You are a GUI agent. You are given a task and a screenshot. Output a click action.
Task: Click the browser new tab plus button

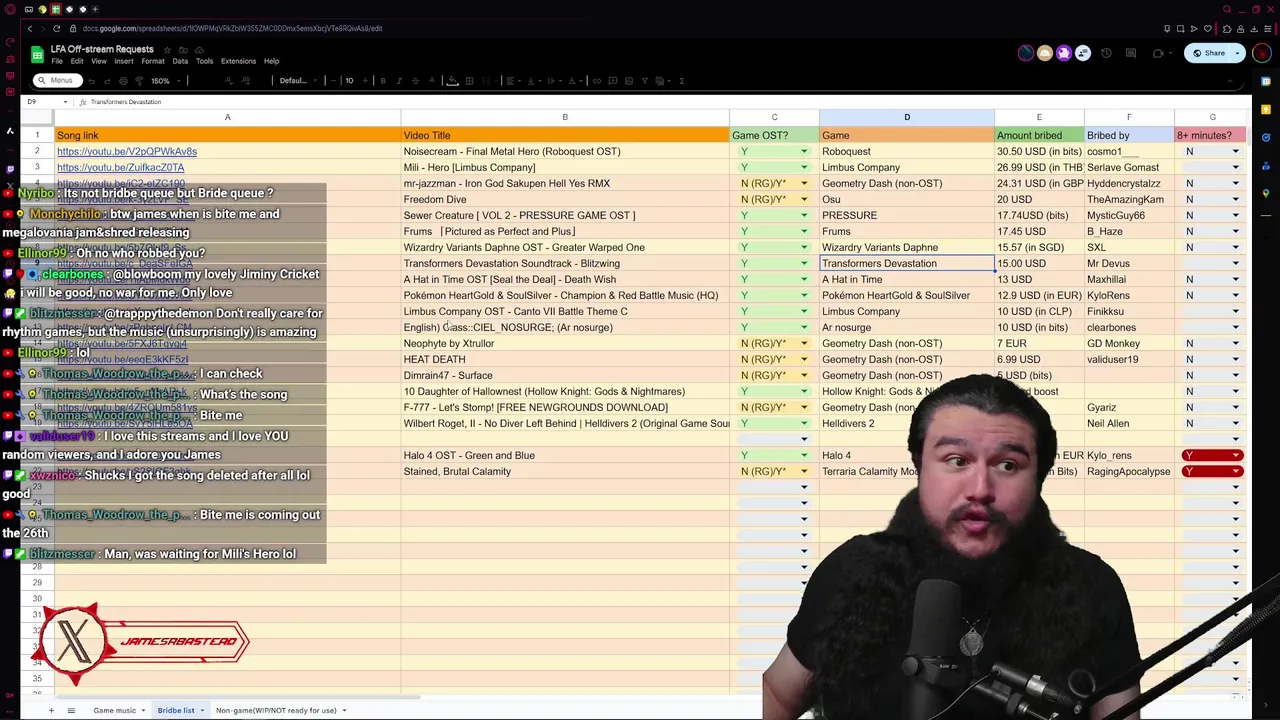pos(95,9)
